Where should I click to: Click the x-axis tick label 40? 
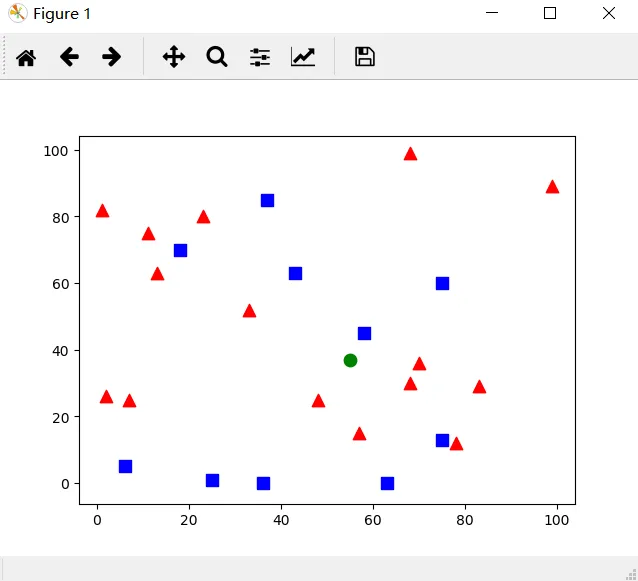281,520
